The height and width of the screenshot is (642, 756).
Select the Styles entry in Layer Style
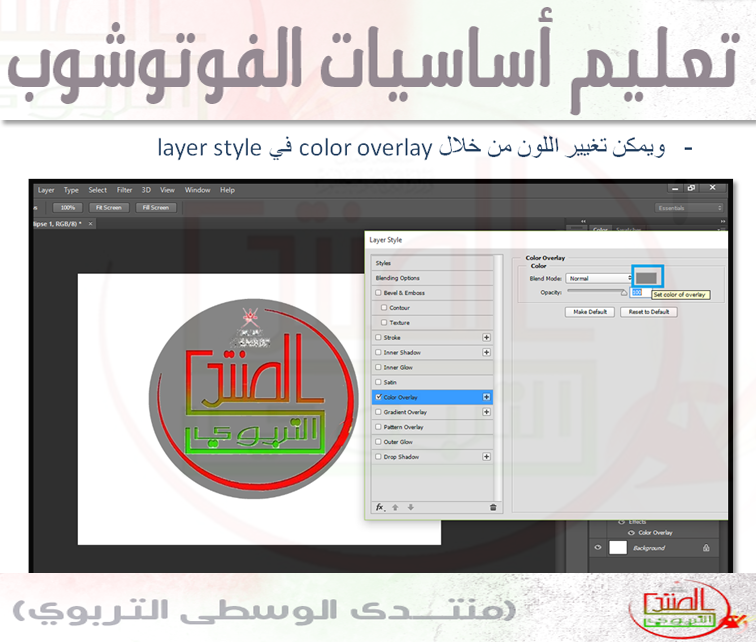coord(432,263)
